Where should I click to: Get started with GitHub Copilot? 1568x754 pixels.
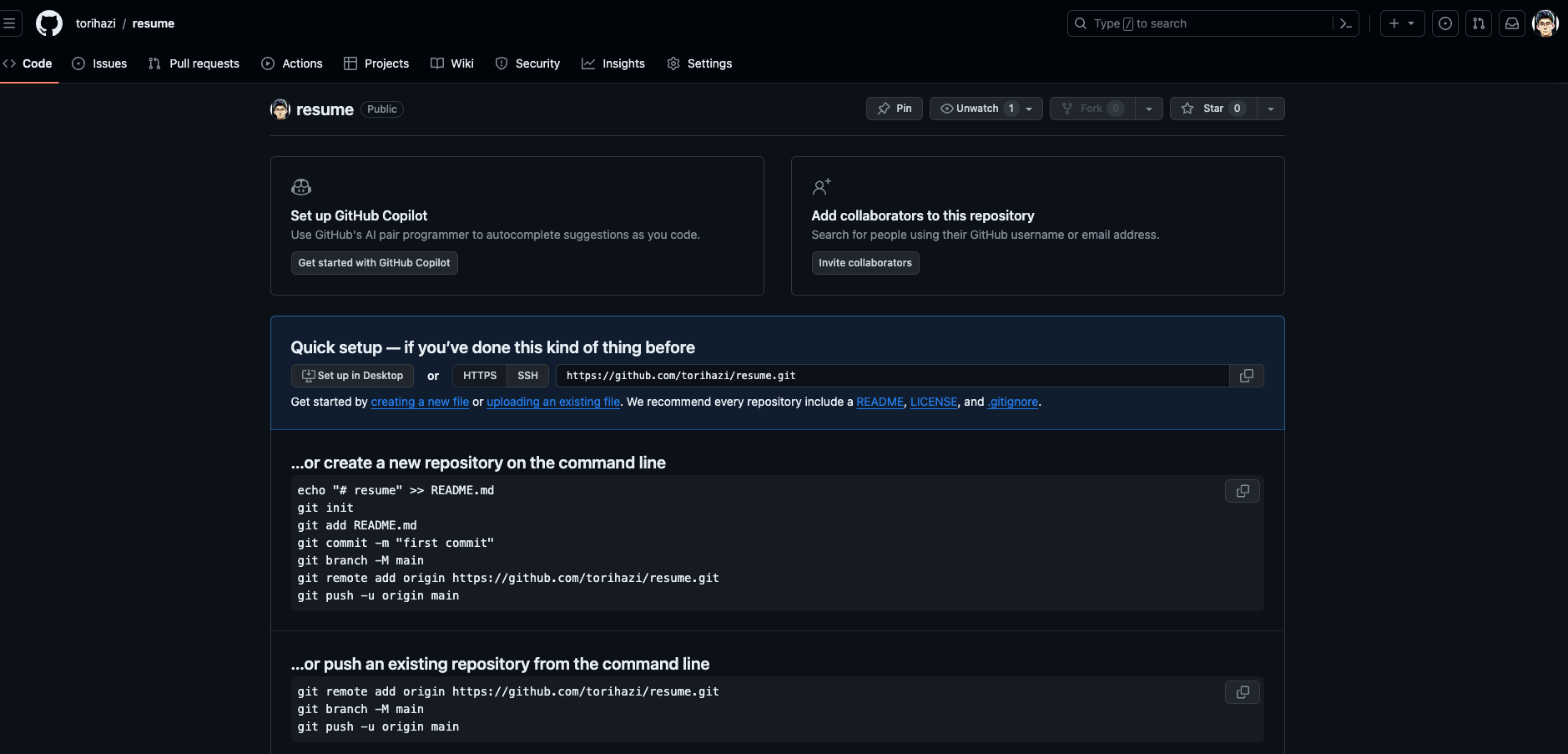pyautogui.click(x=375, y=263)
